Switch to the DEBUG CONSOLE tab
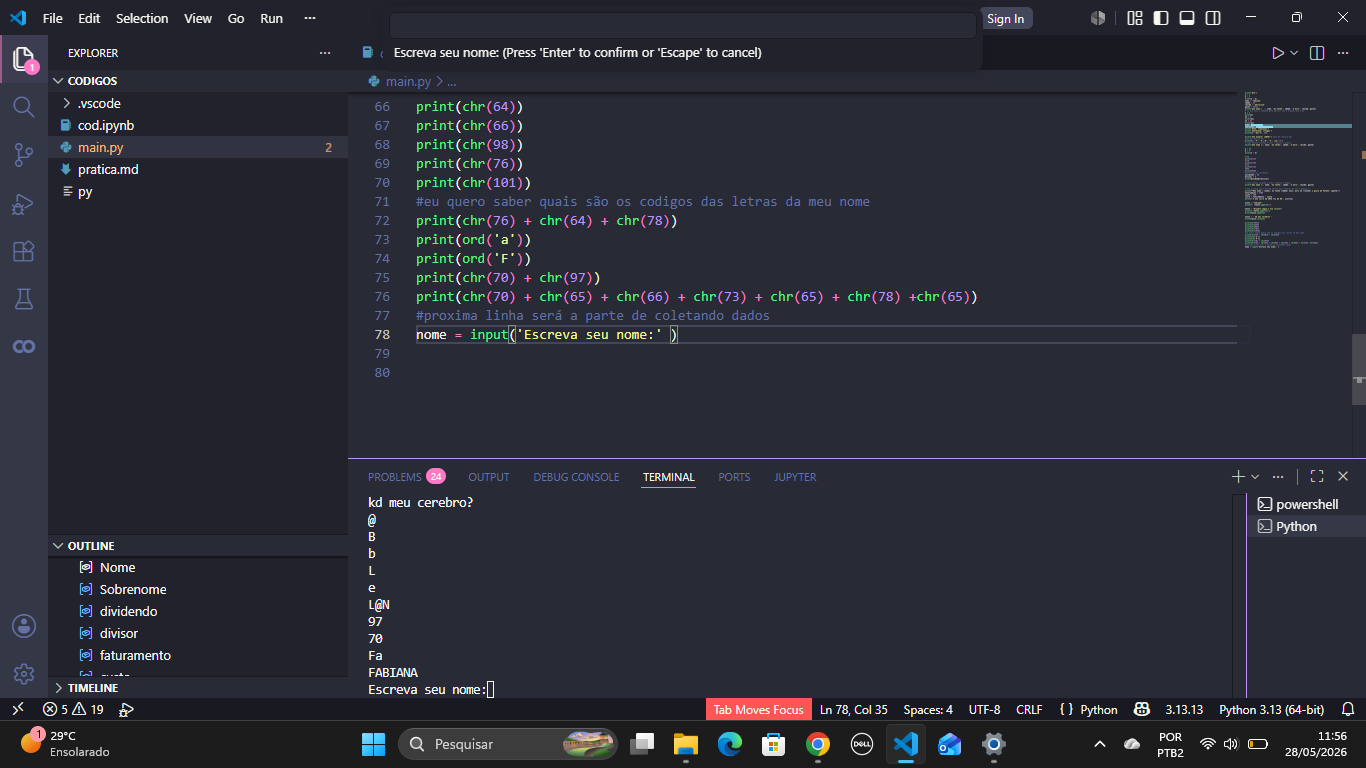 coord(576,477)
